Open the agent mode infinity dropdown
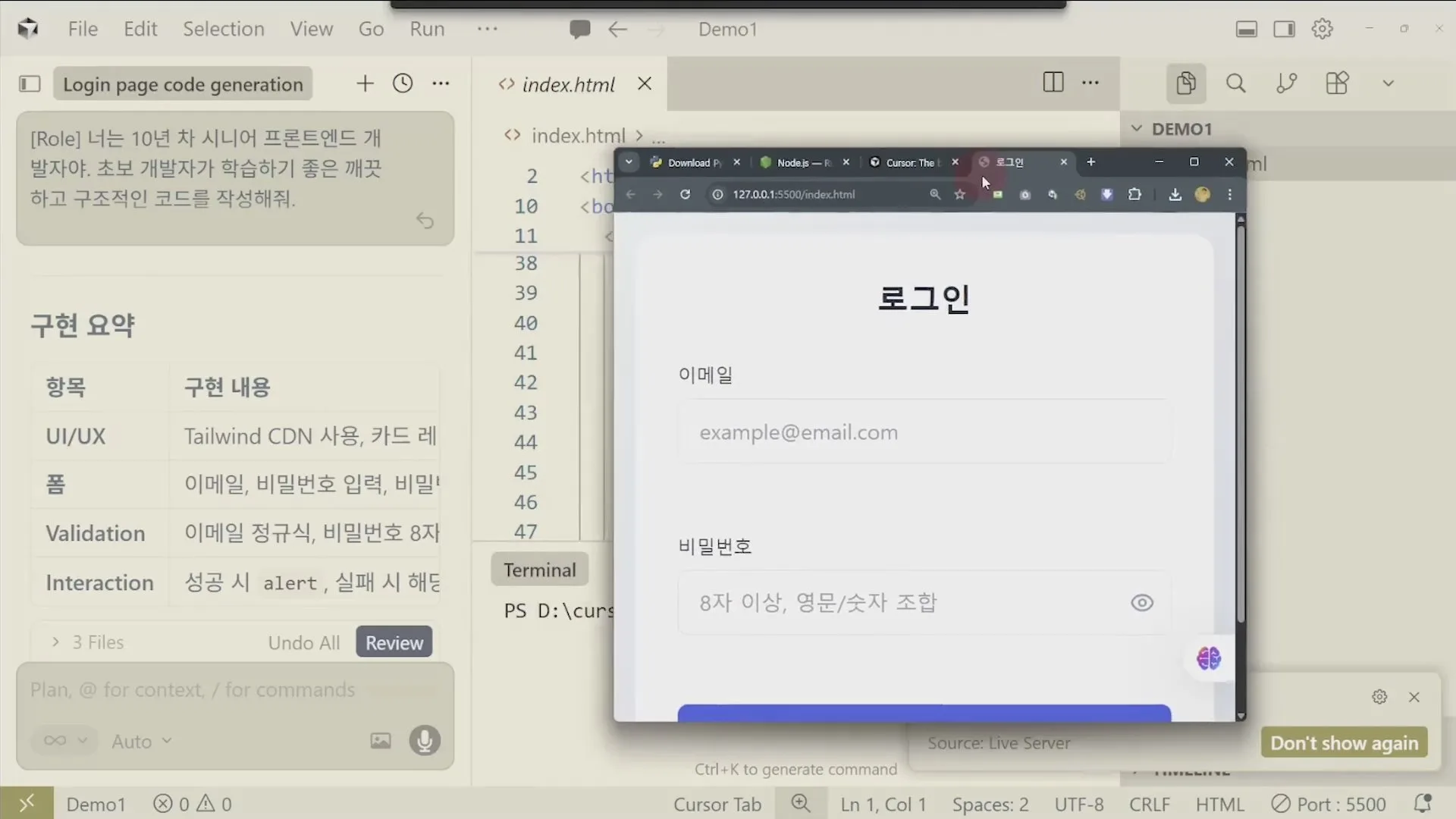This screenshot has width=1456, height=819. pos(64,740)
